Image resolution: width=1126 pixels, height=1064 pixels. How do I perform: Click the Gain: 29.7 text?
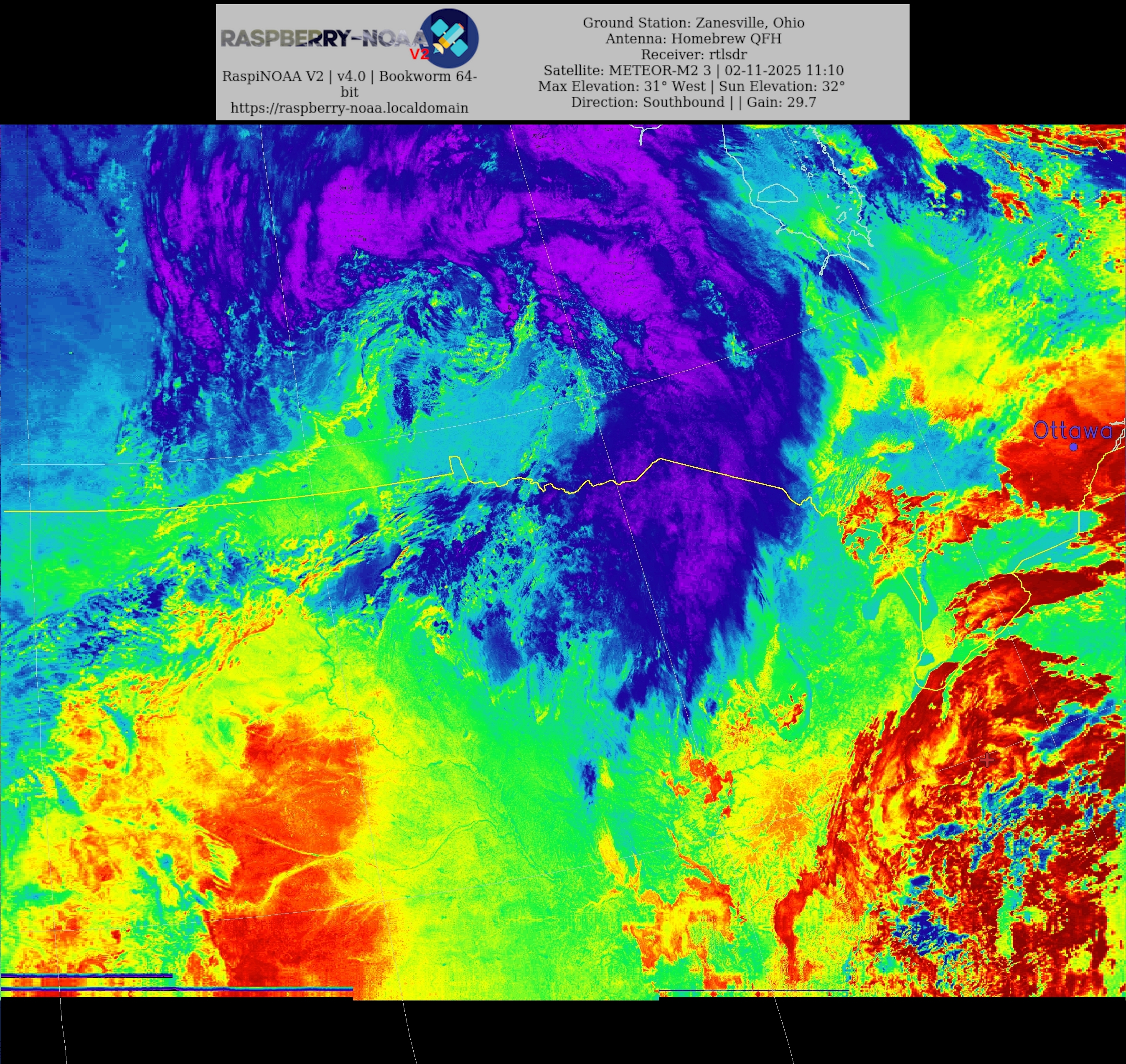(x=781, y=102)
